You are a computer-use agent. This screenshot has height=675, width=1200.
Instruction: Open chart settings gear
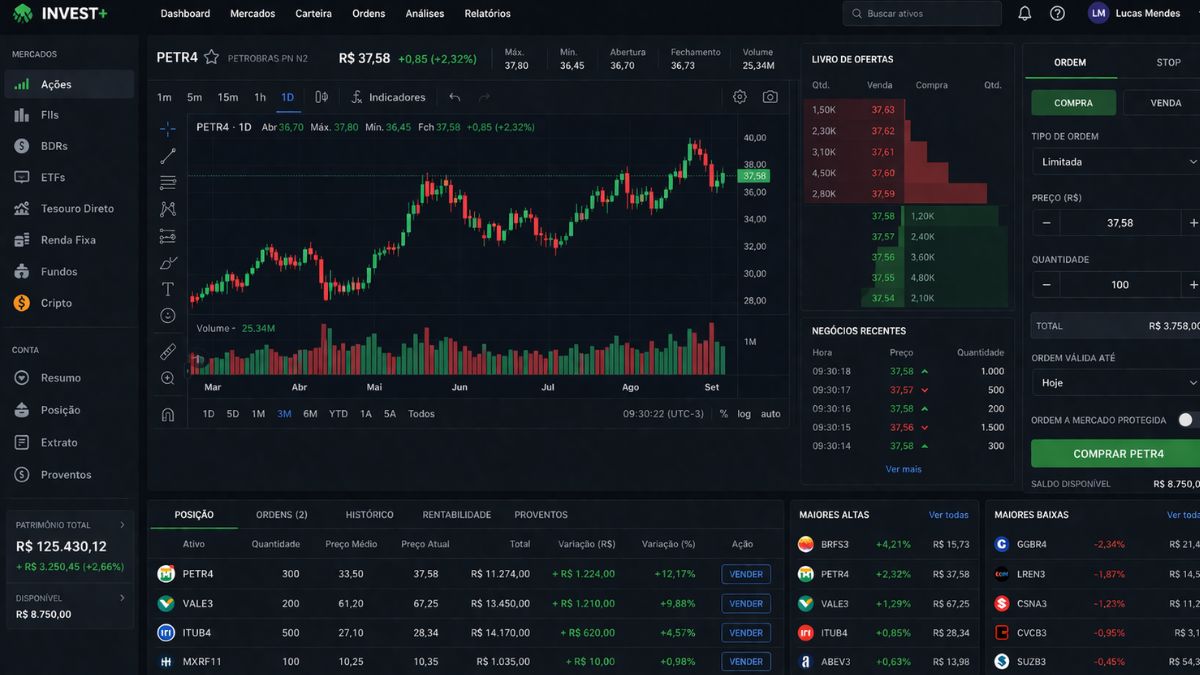[x=739, y=97]
